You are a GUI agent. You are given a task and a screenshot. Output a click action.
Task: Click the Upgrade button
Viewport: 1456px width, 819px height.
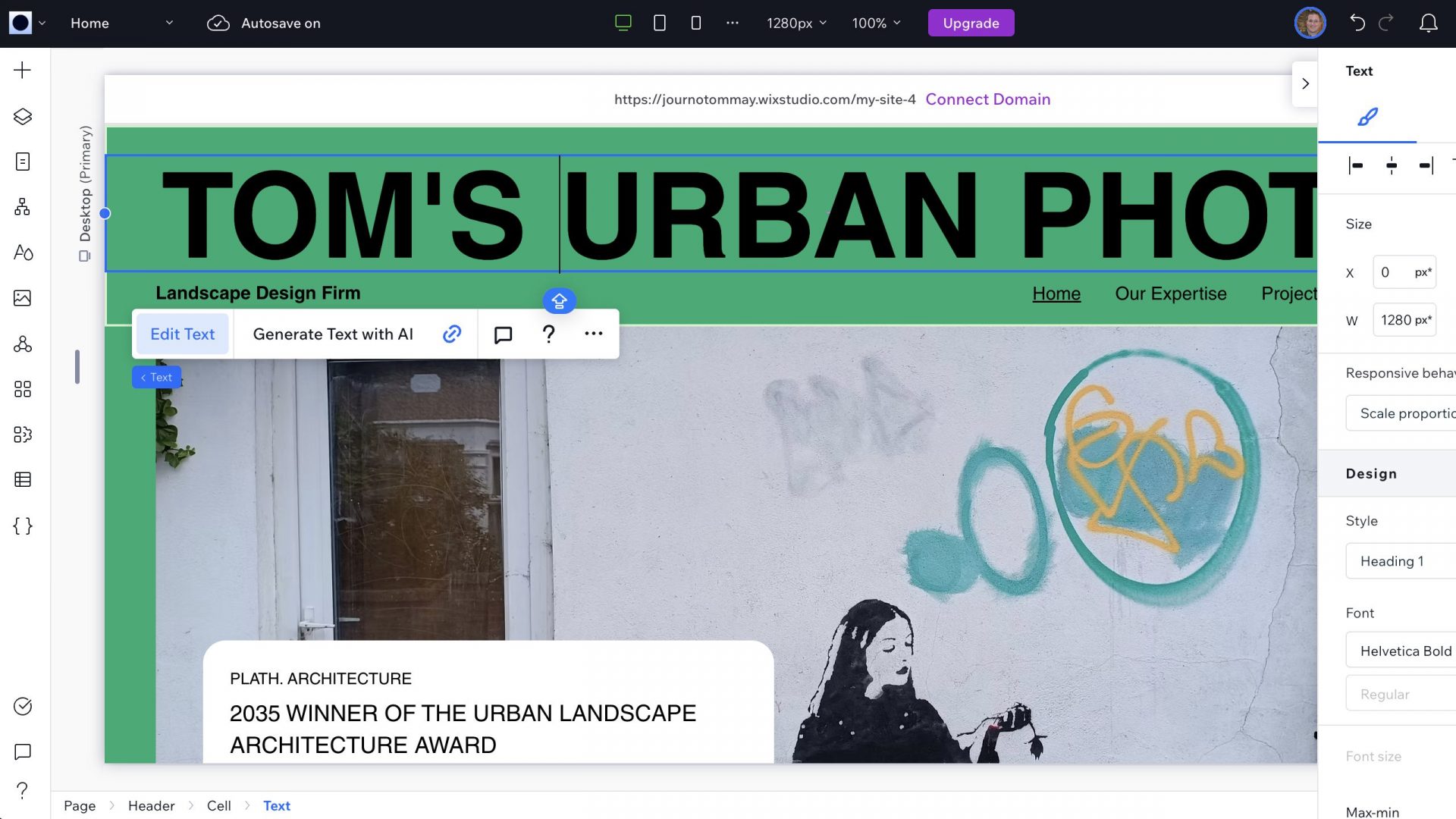coord(971,24)
